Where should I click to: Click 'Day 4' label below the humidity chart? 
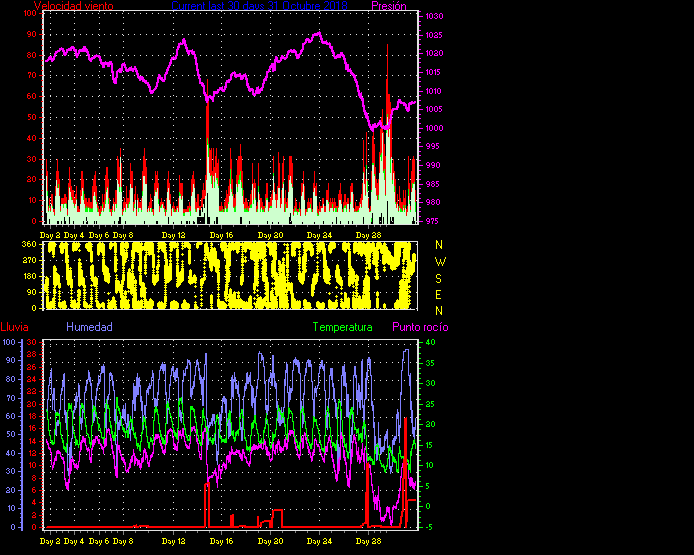click(74, 541)
